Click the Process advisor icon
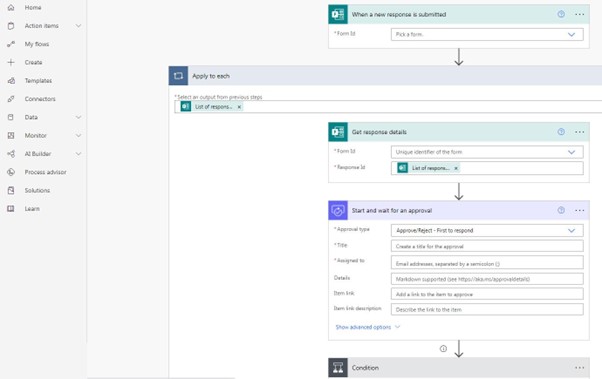 pos(11,172)
